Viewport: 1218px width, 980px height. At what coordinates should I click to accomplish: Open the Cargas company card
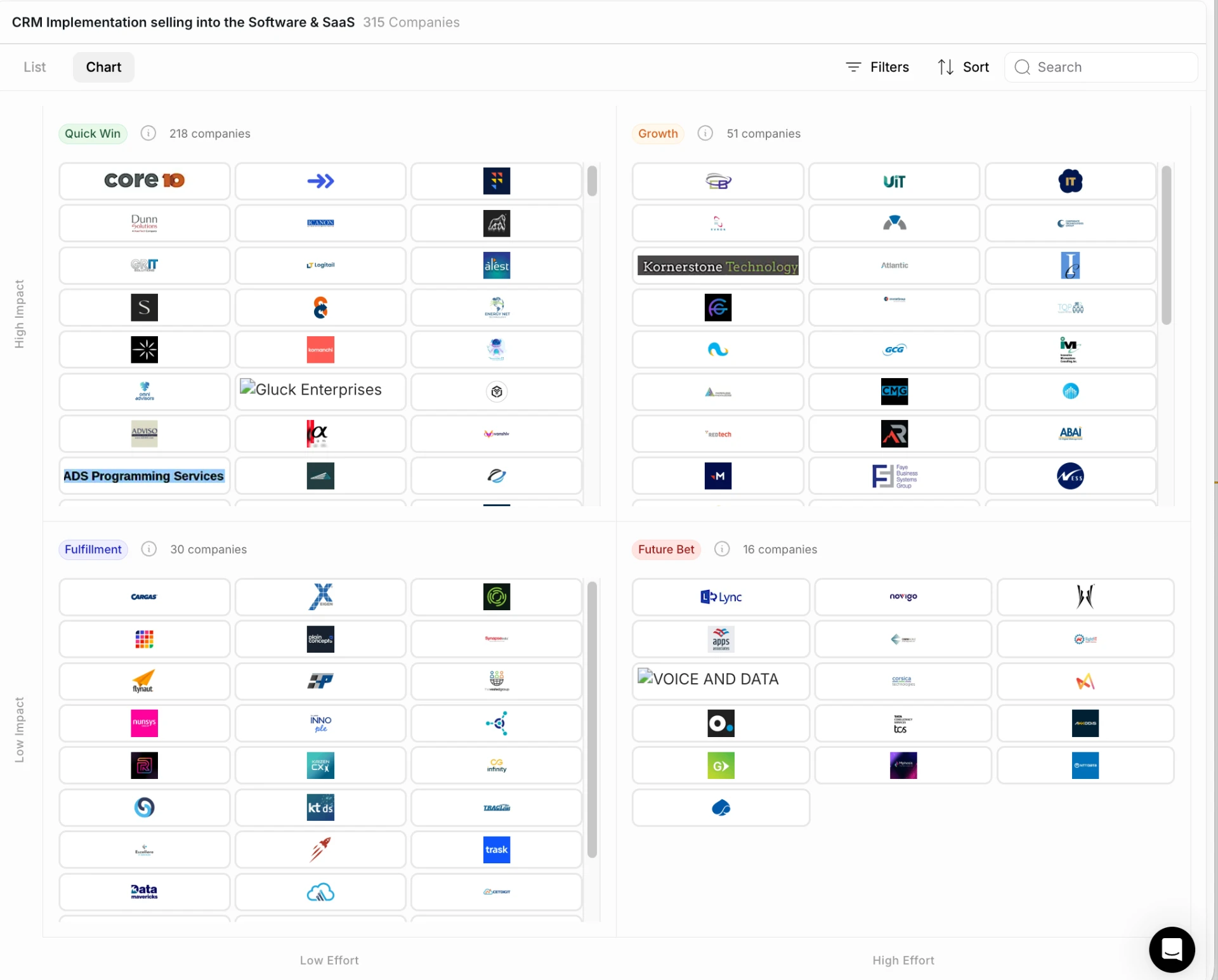tap(145, 597)
